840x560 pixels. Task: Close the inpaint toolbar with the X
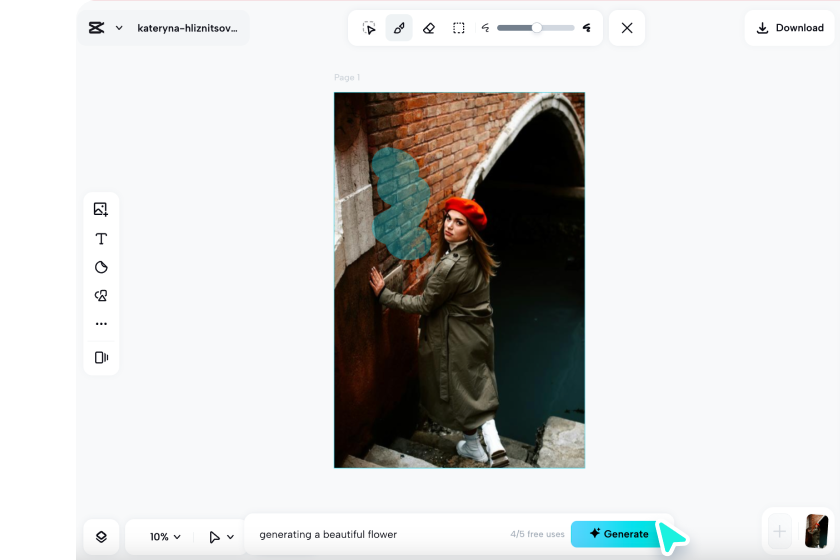tap(627, 28)
